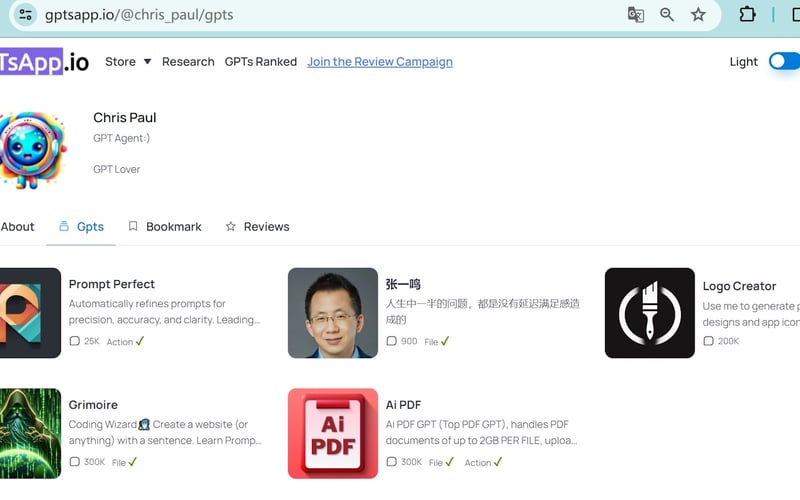Click the Chris Paul profile name
The image size is (800, 500).
coord(124,118)
